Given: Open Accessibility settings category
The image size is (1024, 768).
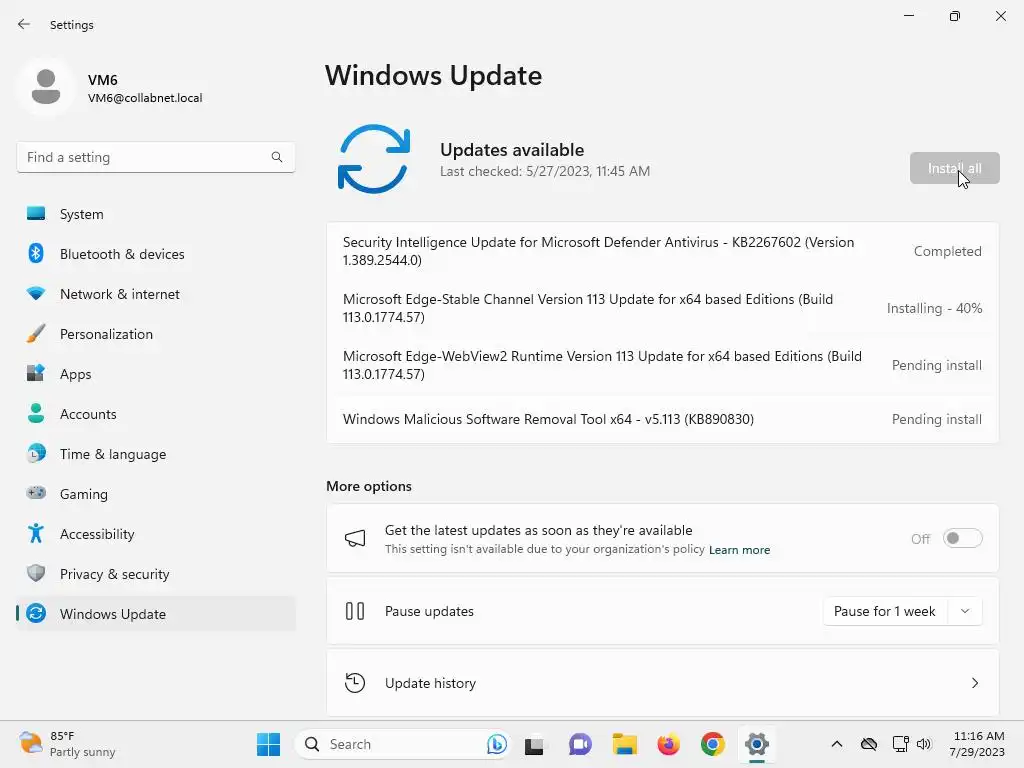Looking at the screenshot, I should [156, 534].
